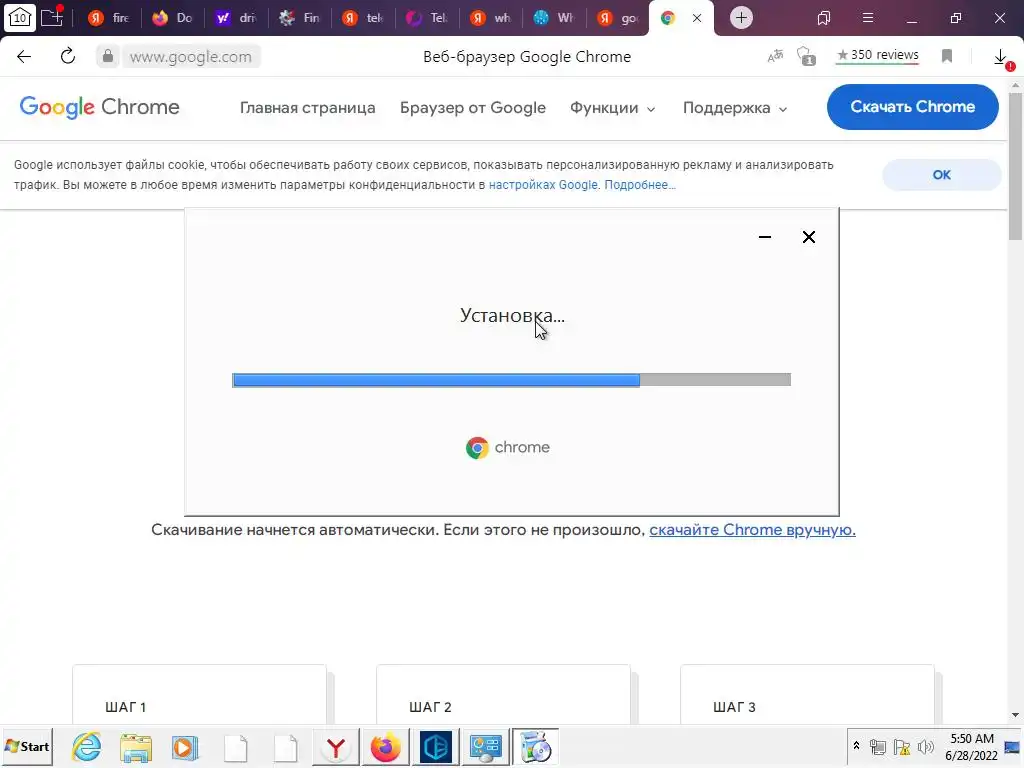Select the 'Fin' tab with gear icon
Viewport: 1024px width, 768px height.
click(299, 18)
